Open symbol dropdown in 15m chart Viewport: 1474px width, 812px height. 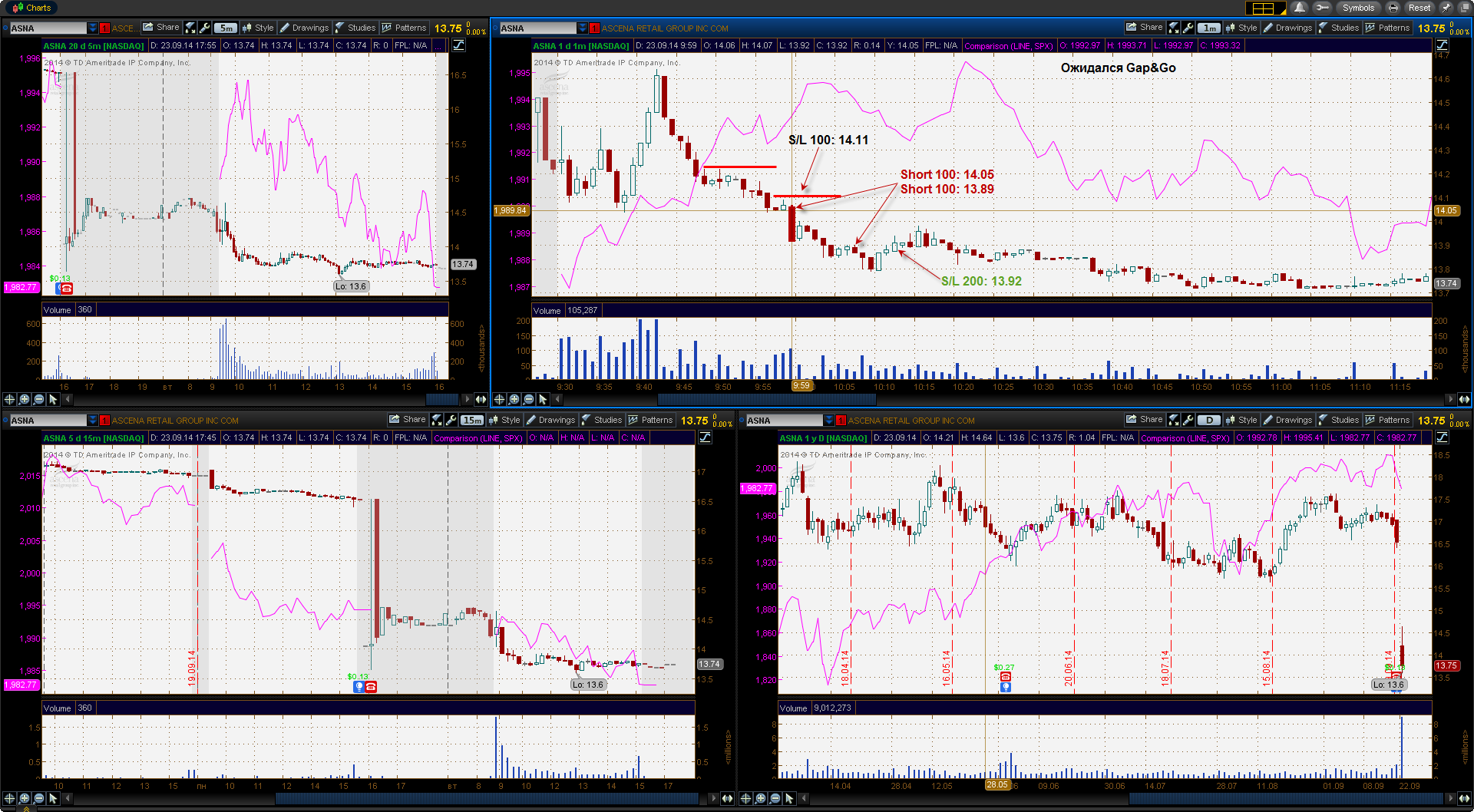93,420
